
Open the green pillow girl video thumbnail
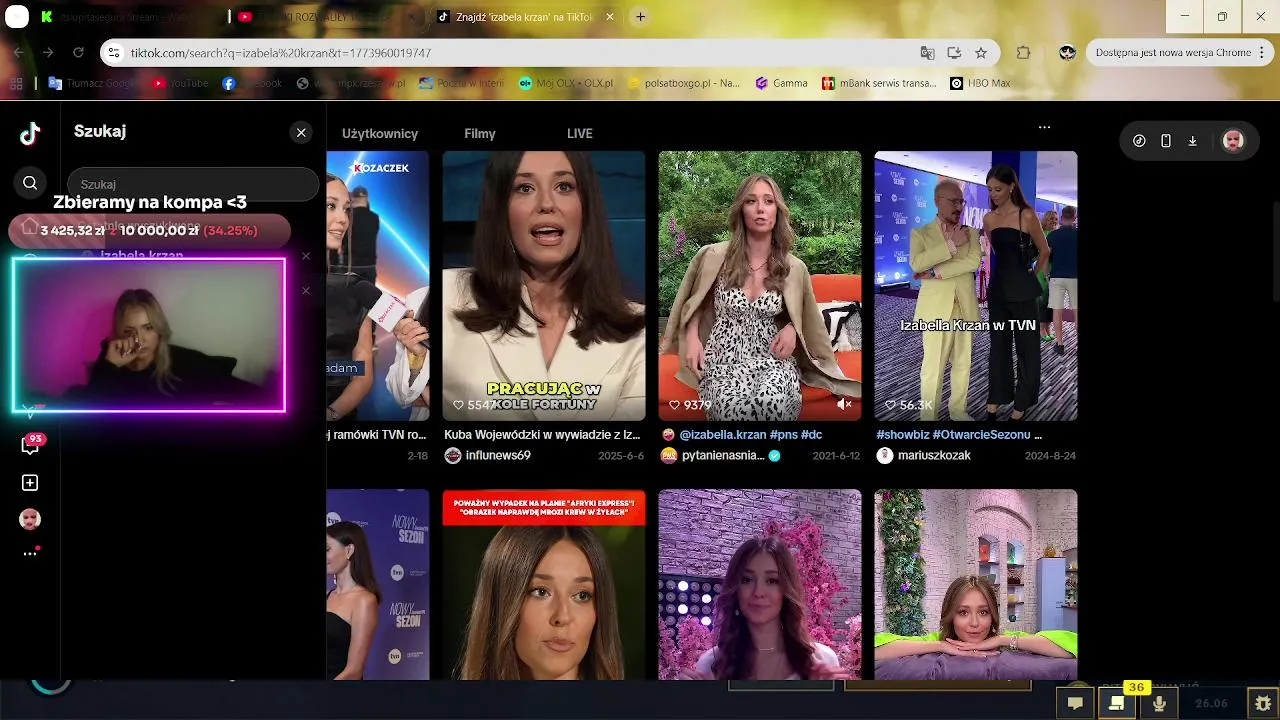(x=976, y=584)
